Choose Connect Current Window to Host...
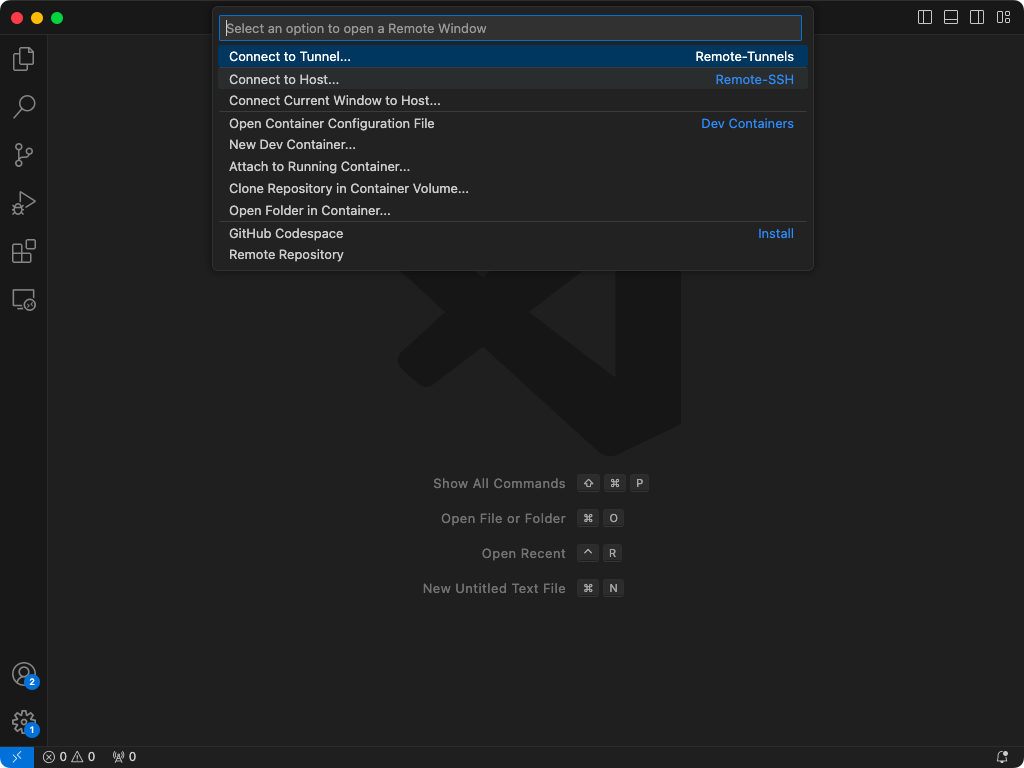The image size is (1024, 768). 513,101
